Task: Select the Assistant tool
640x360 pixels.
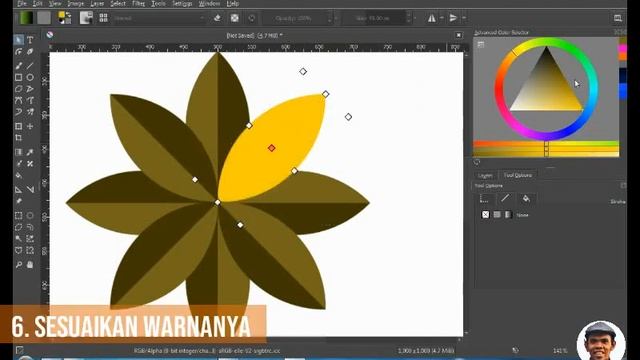Action: [x=19, y=189]
